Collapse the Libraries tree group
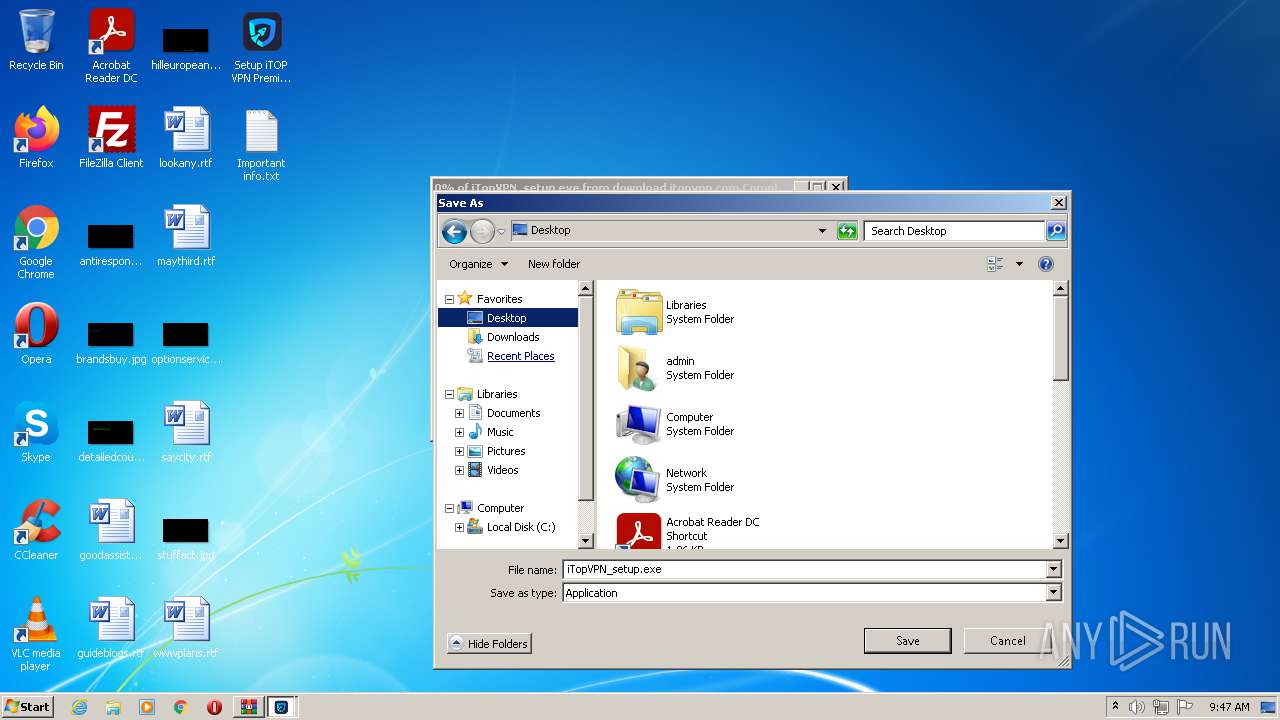Image resolution: width=1280 pixels, height=720 pixels. point(449,394)
